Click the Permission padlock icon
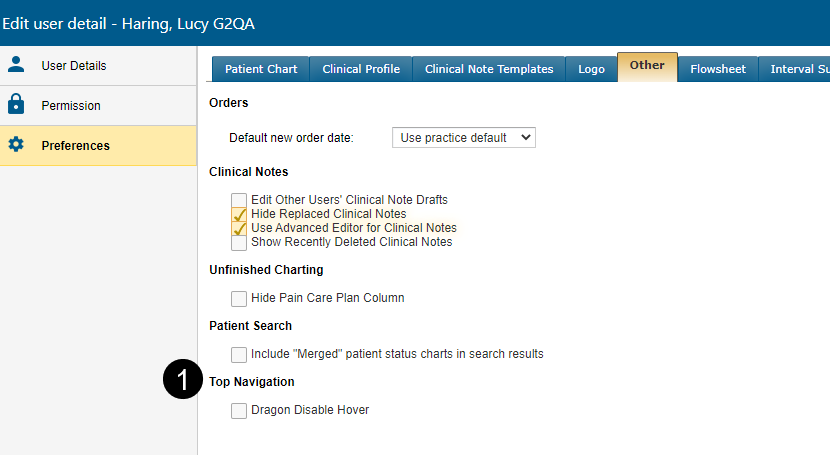 [16, 105]
